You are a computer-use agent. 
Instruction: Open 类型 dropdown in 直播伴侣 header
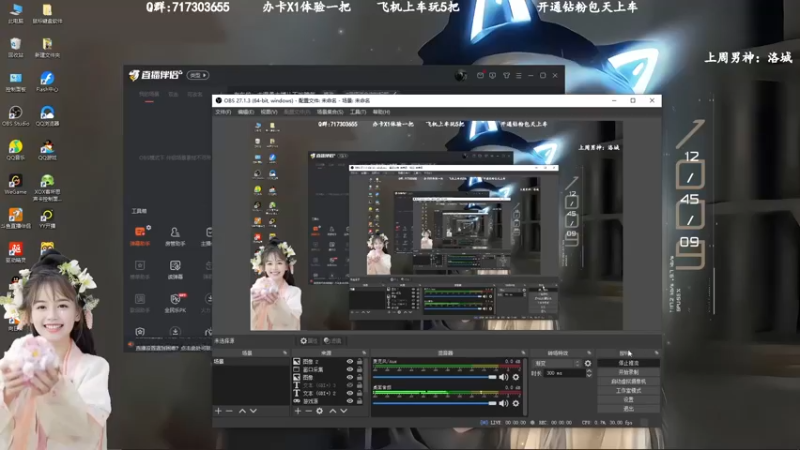click(198, 76)
